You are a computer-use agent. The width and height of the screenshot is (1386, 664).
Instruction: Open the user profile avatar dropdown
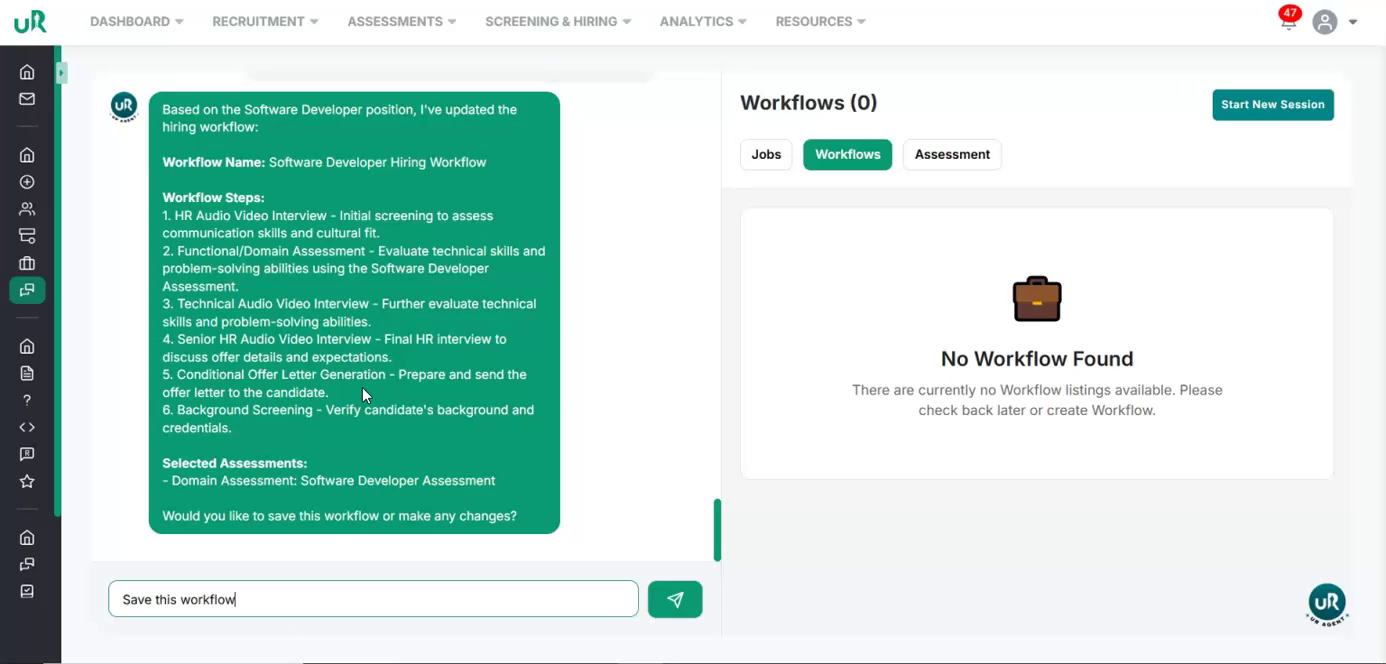(x=1335, y=22)
